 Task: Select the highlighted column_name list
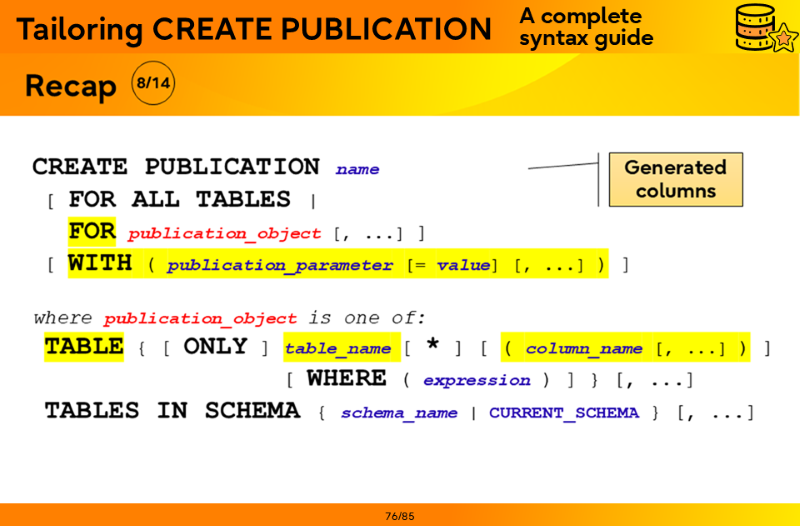point(625,348)
